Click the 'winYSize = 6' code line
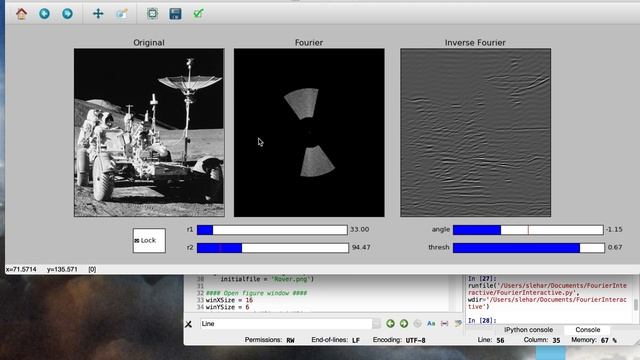640x360 pixels. coord(227,307)
